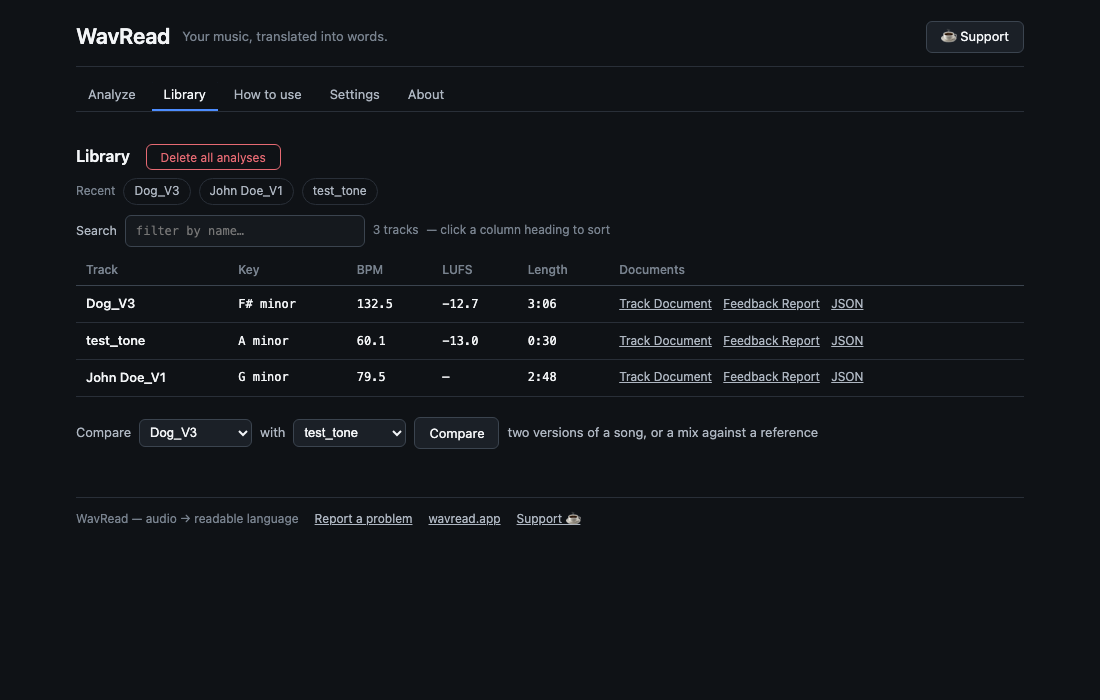Visit the wavread.app footer link
Image resolution: width=1100 pixels, height=700 pixels.
(464, 519)
